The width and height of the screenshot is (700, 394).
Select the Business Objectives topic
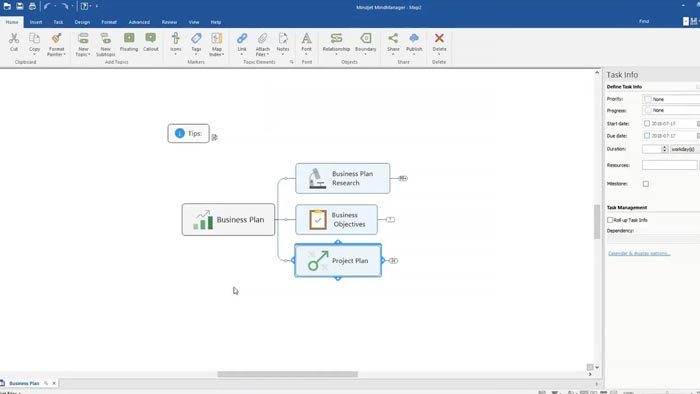(337, 220)
